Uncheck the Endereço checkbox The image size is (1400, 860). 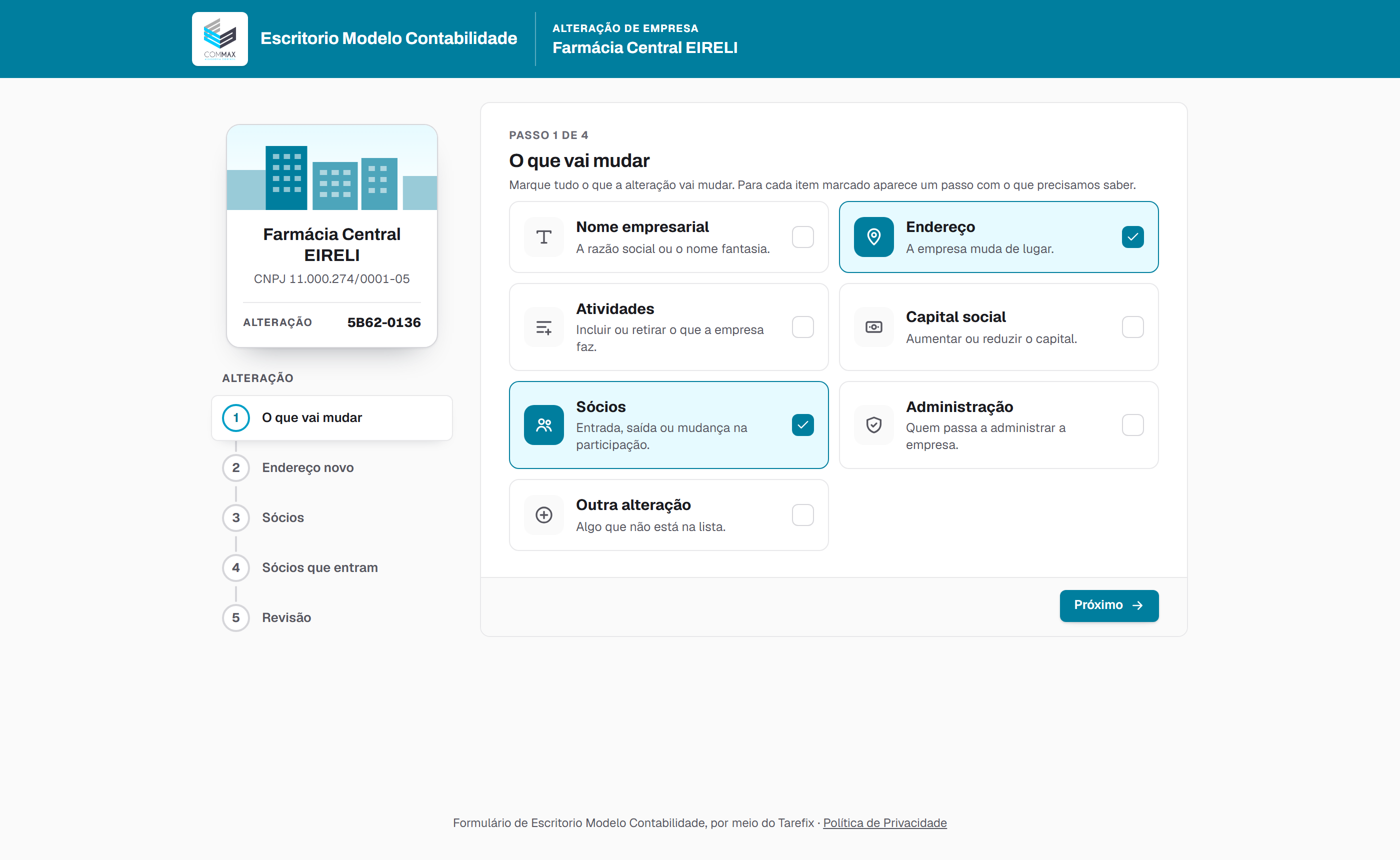point(1132,236)
